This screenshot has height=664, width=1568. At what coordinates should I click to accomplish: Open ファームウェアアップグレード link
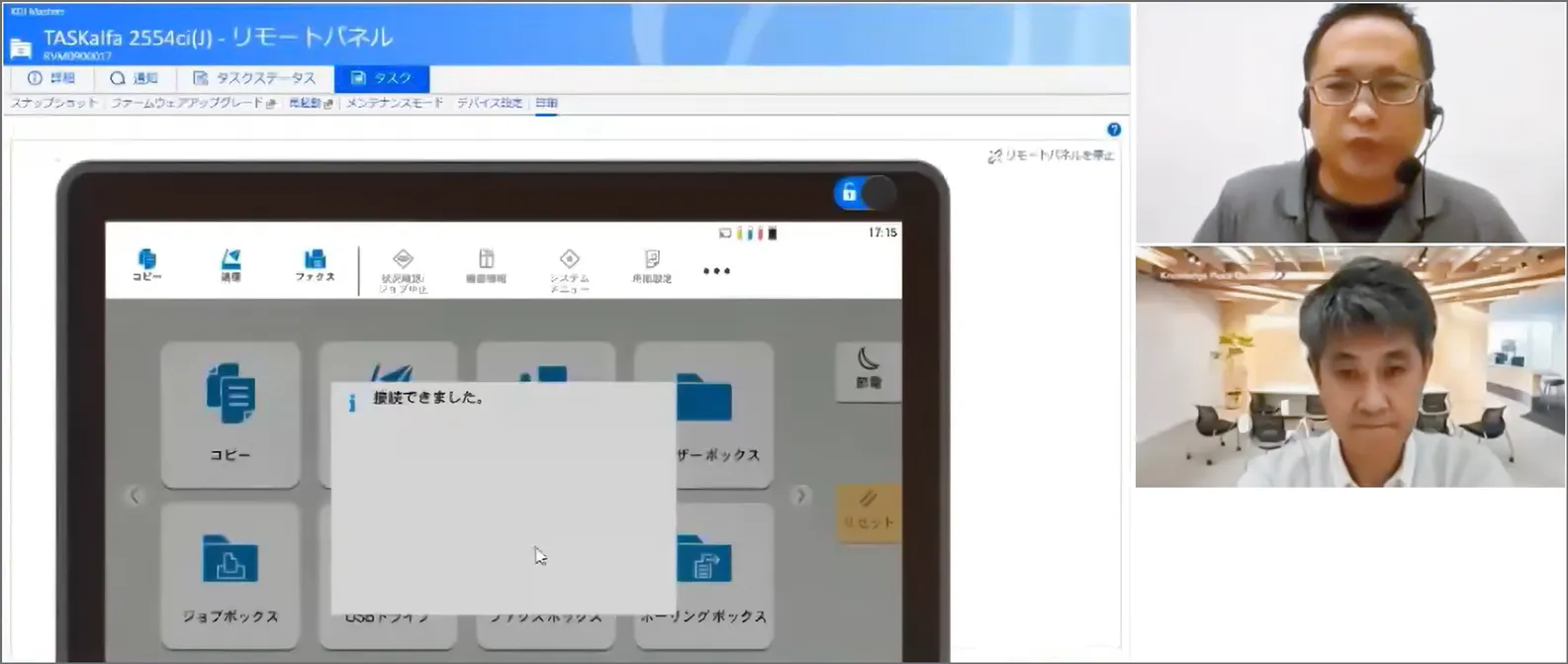coord(193,103)
